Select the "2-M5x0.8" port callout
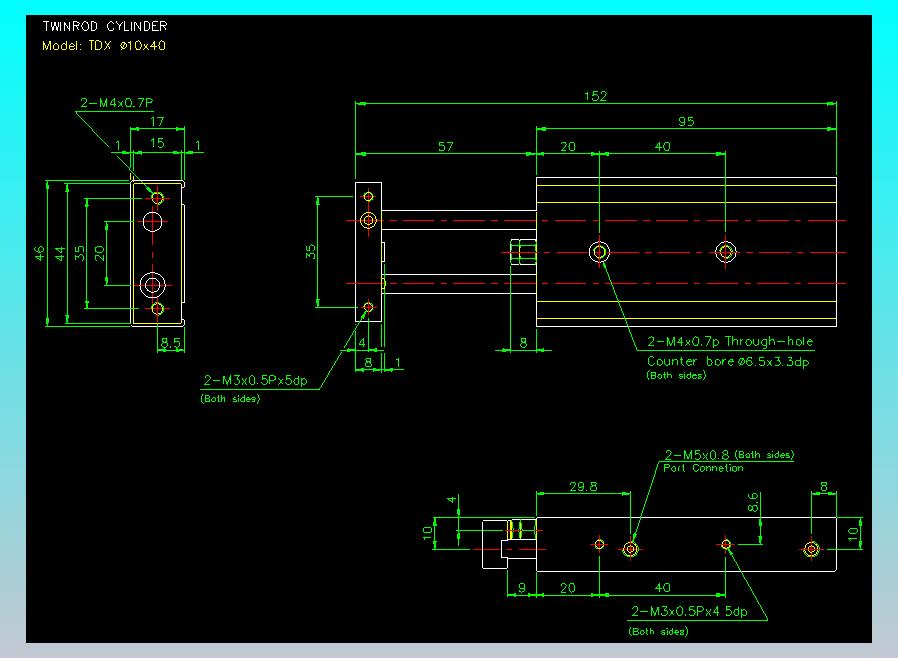Viewport: 898px width, 658px height. point(696,455)
